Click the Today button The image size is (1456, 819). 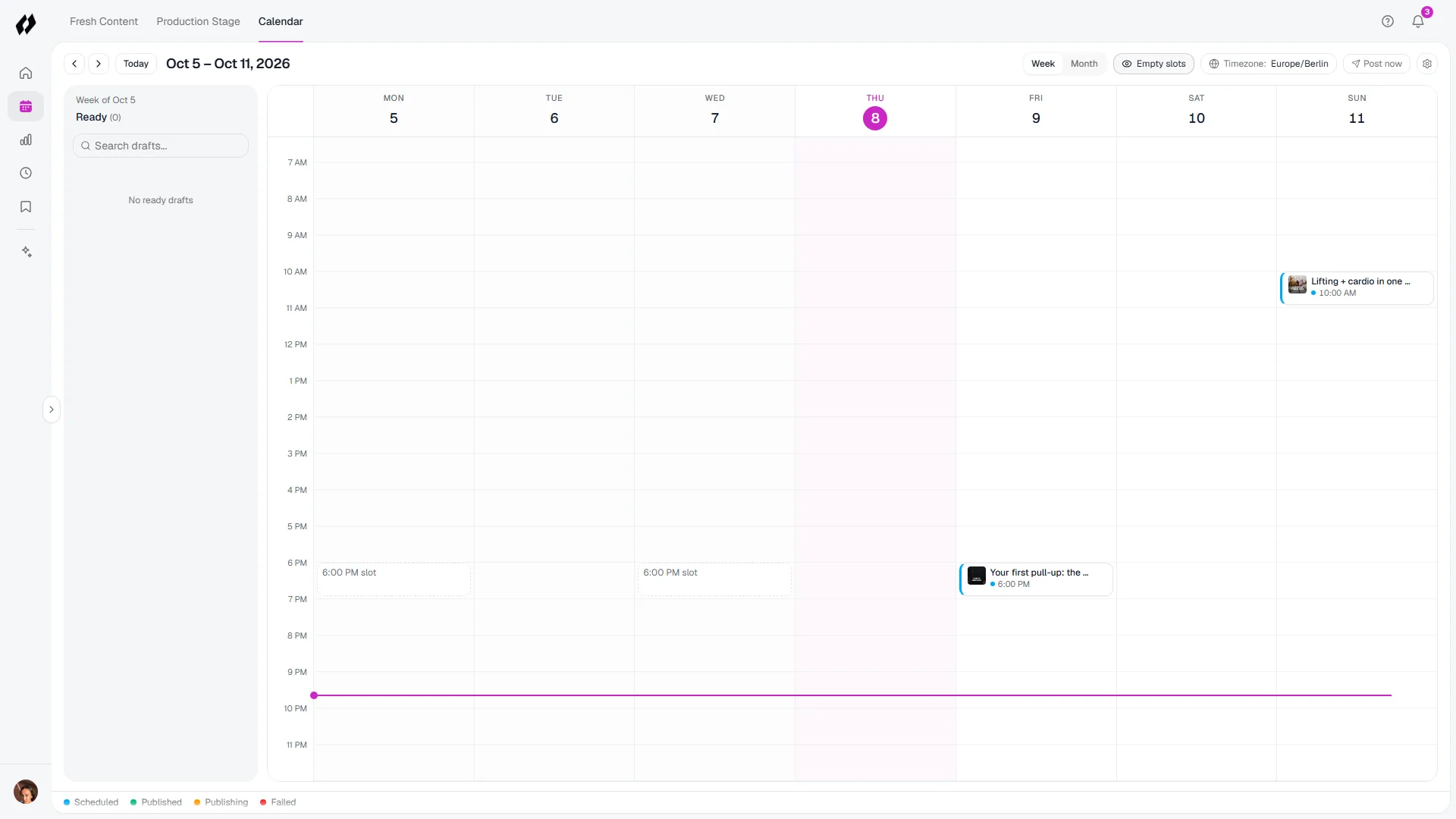pyautogui.click(x=136, y=64)
